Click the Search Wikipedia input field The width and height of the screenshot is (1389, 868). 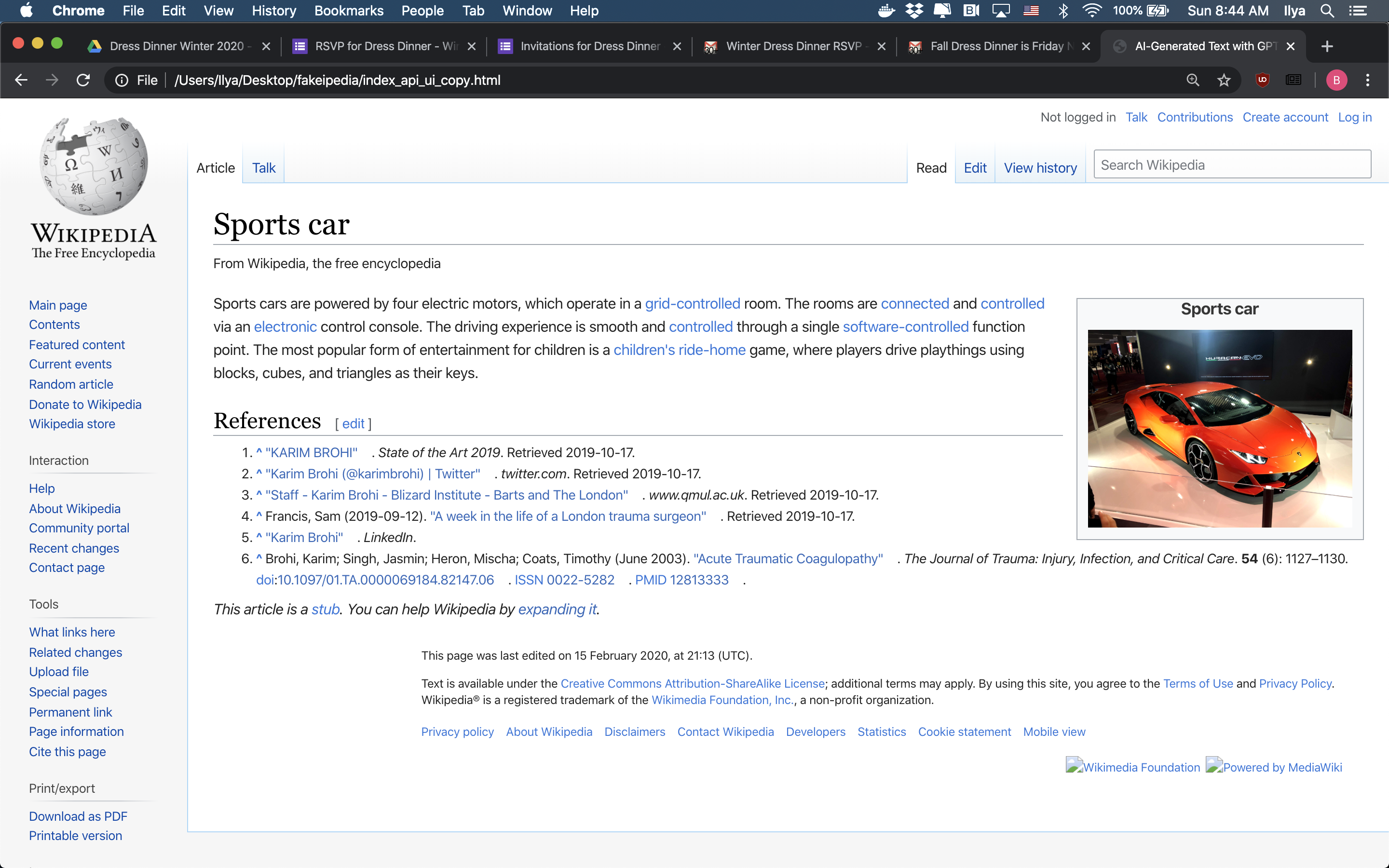coord(1232,165)
